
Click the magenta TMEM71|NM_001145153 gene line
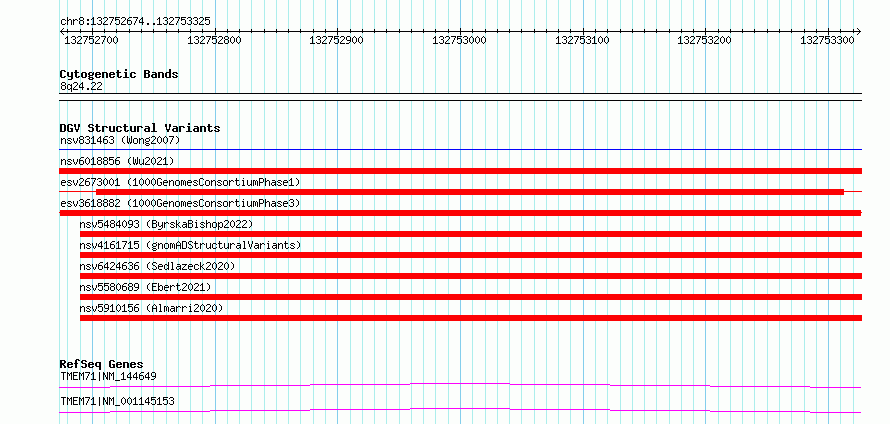point(460,410)
